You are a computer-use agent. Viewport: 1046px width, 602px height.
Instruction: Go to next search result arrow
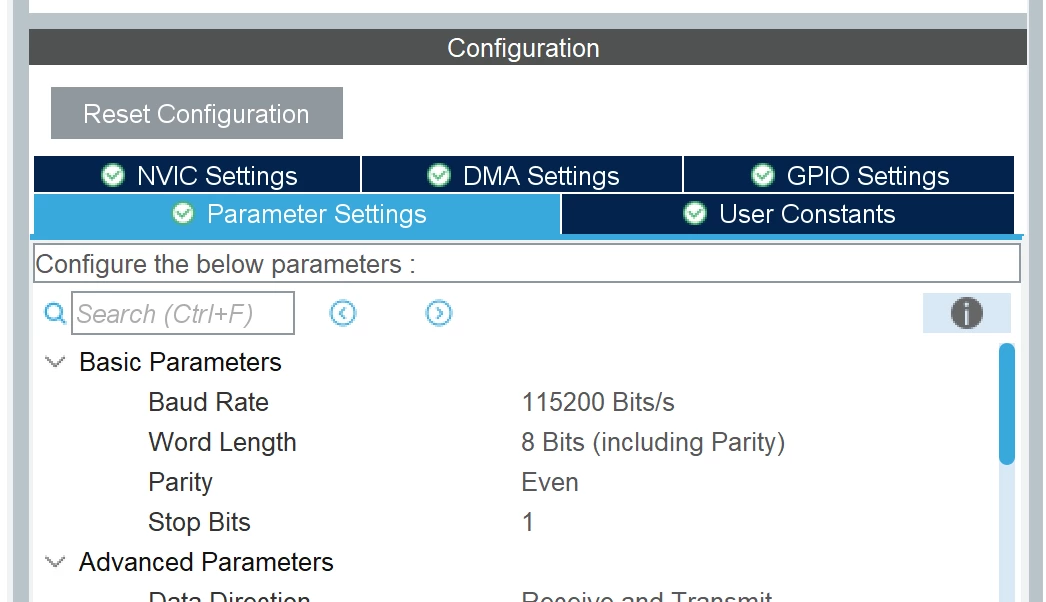pyautogui.click(x=438, y=313)
